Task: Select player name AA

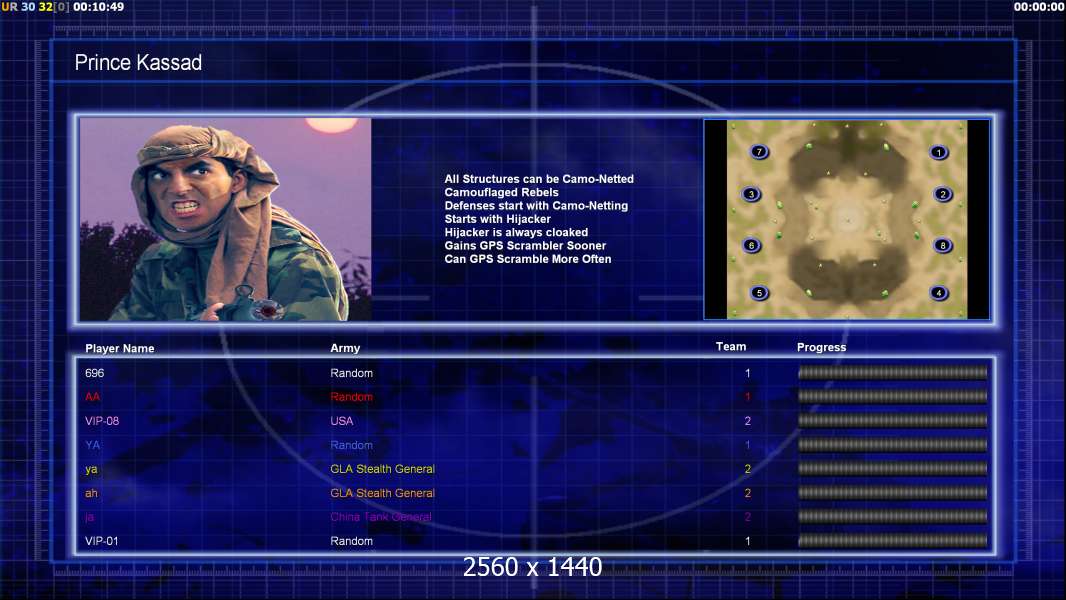Action: point(92,397)
